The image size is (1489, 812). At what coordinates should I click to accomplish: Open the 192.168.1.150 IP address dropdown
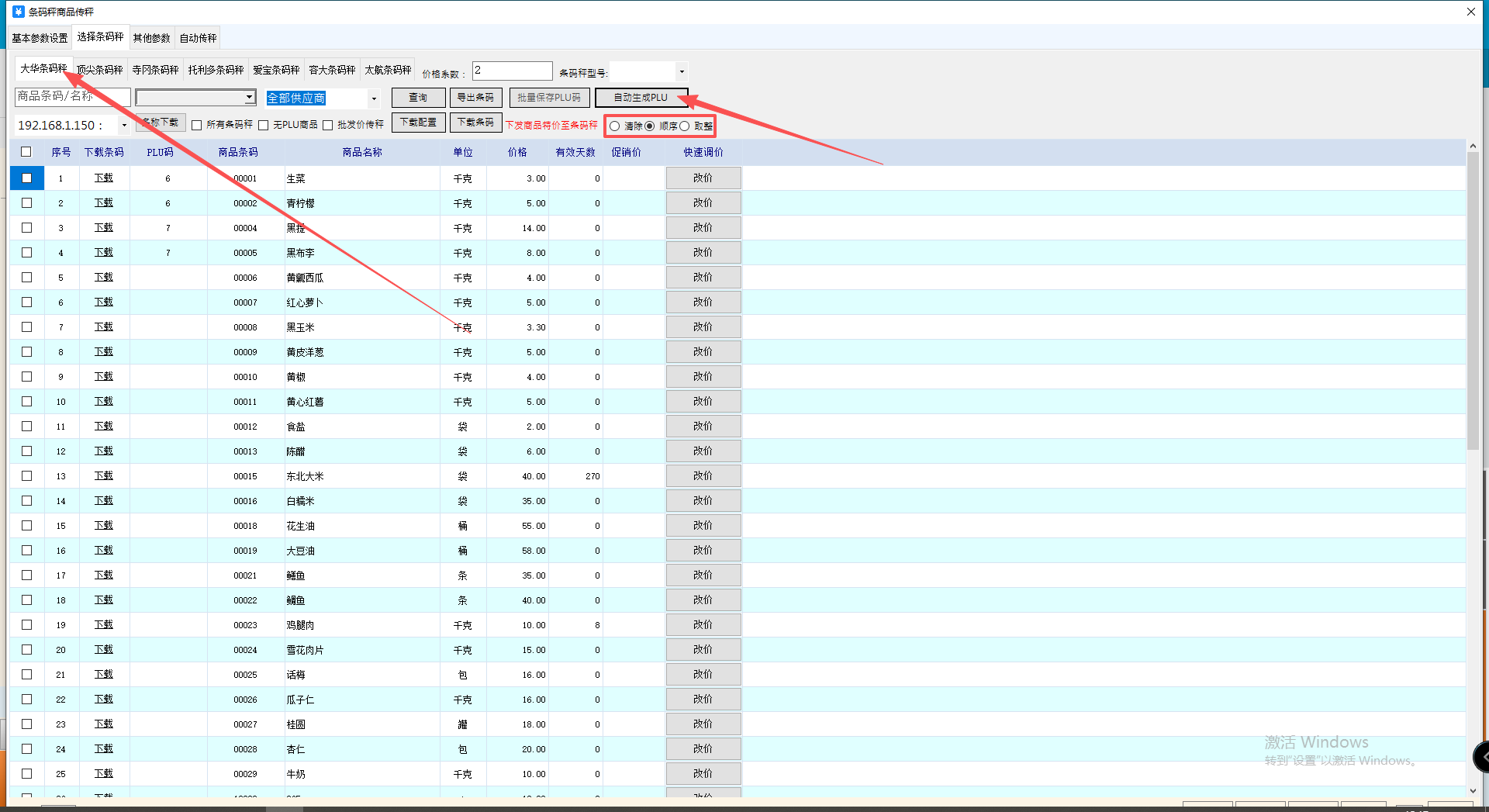(124, 125)
